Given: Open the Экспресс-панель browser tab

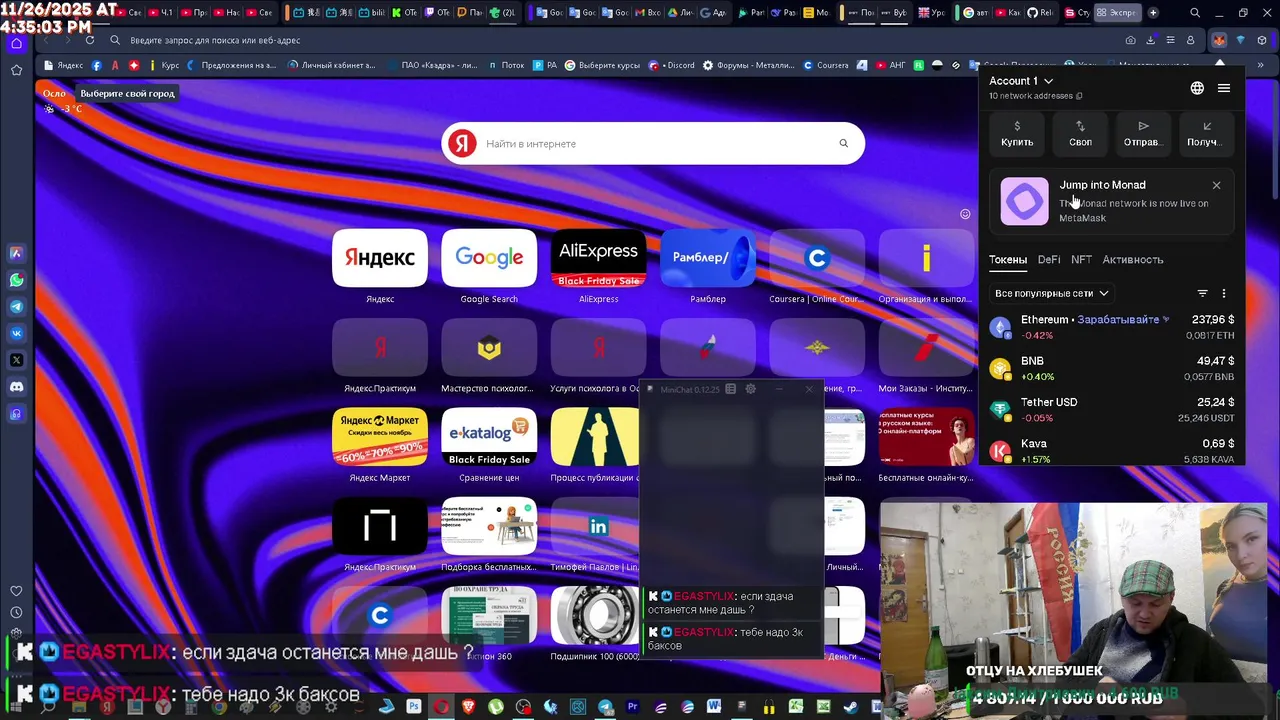Looking at the screenshot, I should tap(1116, 13).
